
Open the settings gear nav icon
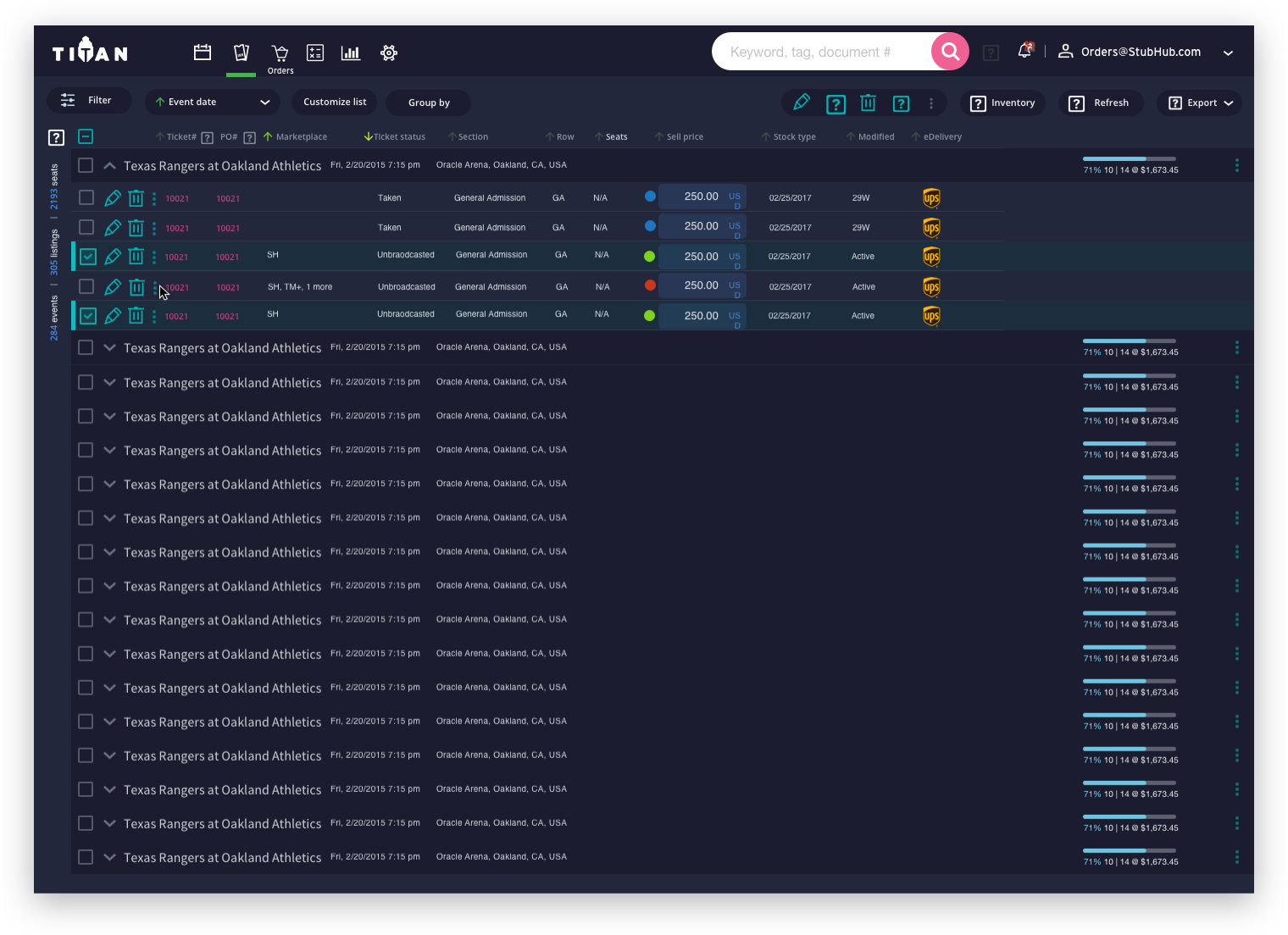pos(389,53)
